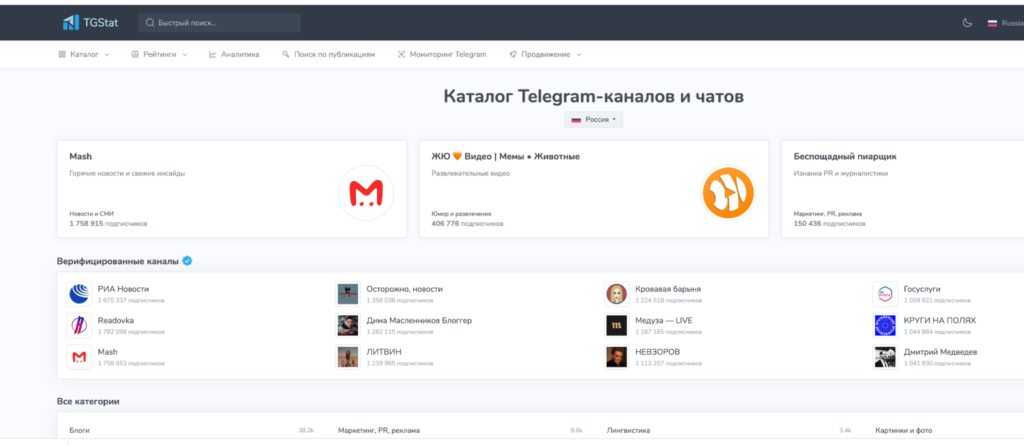Image resolution: width=1024 pixels, height=446 pixels.
Task: Open the Рейтинги menu
Action: pyautogui.click(x=159, y=54)
